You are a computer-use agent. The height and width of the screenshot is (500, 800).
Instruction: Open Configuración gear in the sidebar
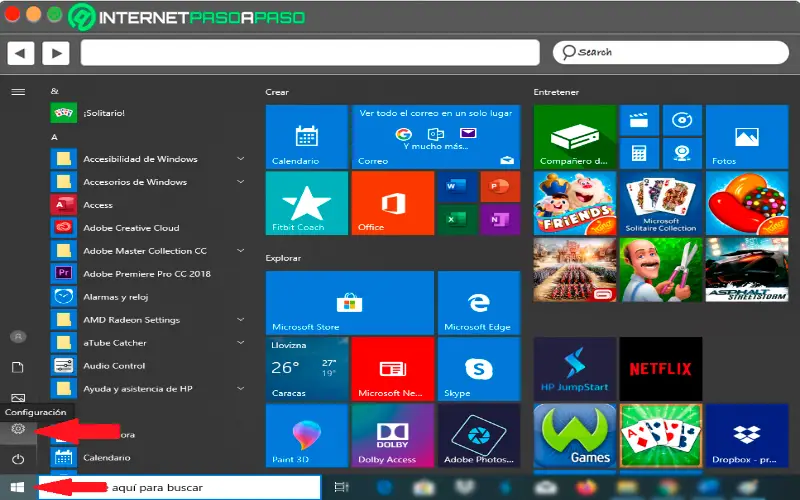[18, 429]
